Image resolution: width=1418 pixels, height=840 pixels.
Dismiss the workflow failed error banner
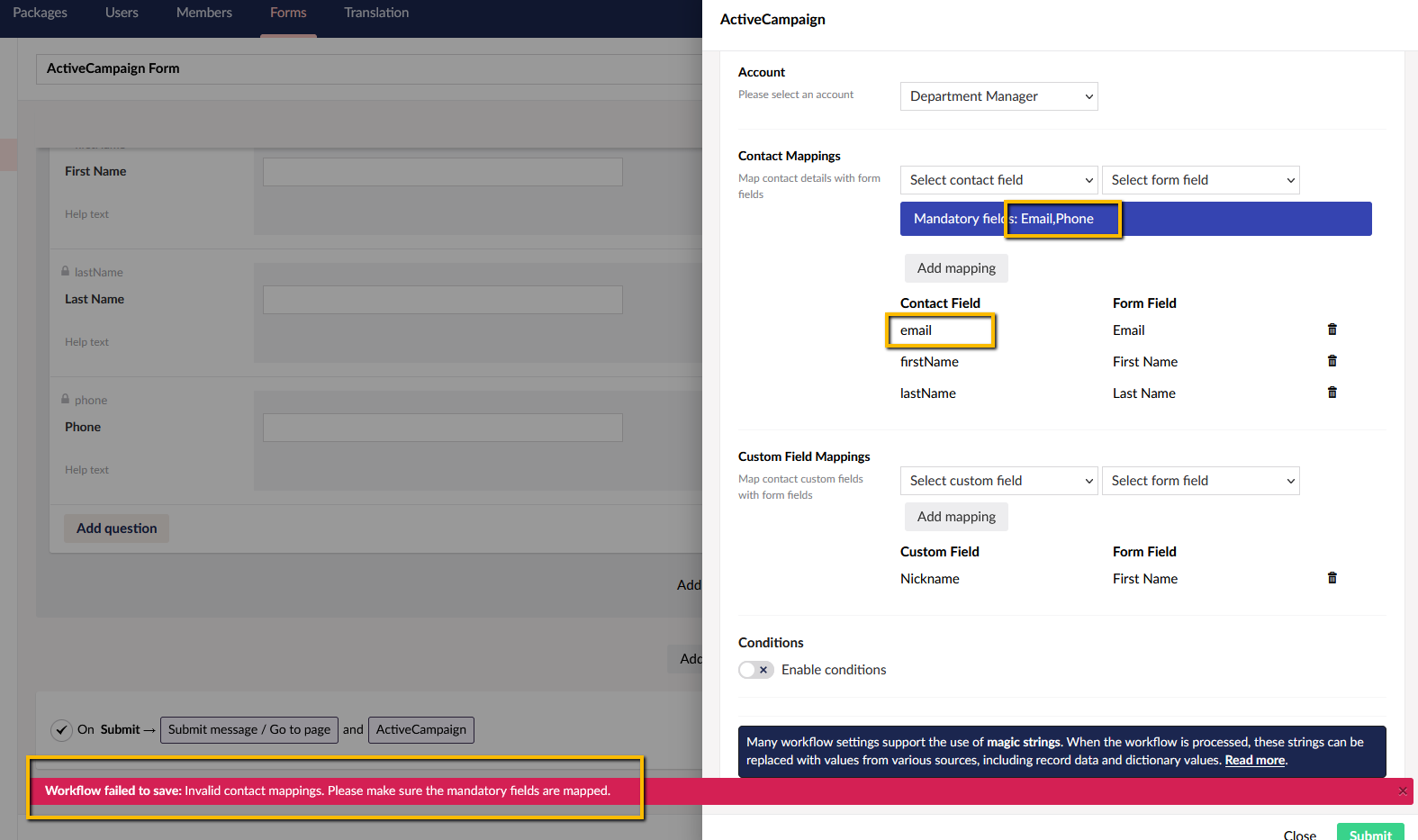coord(1402,791)
